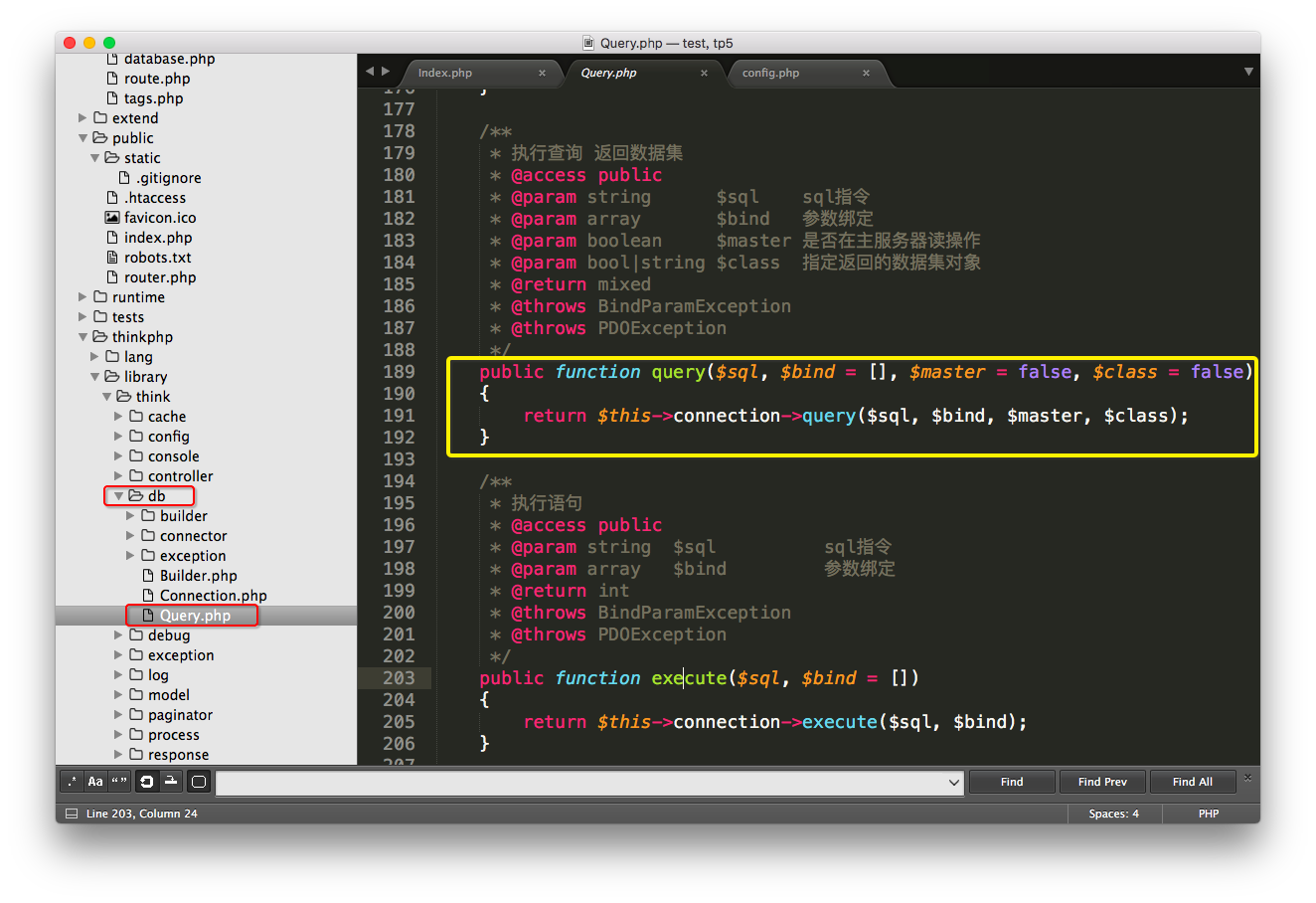Expand the extend folder
Viewport: 1316px width, 903px height.
pyautogui.click(x=83, y=117)
